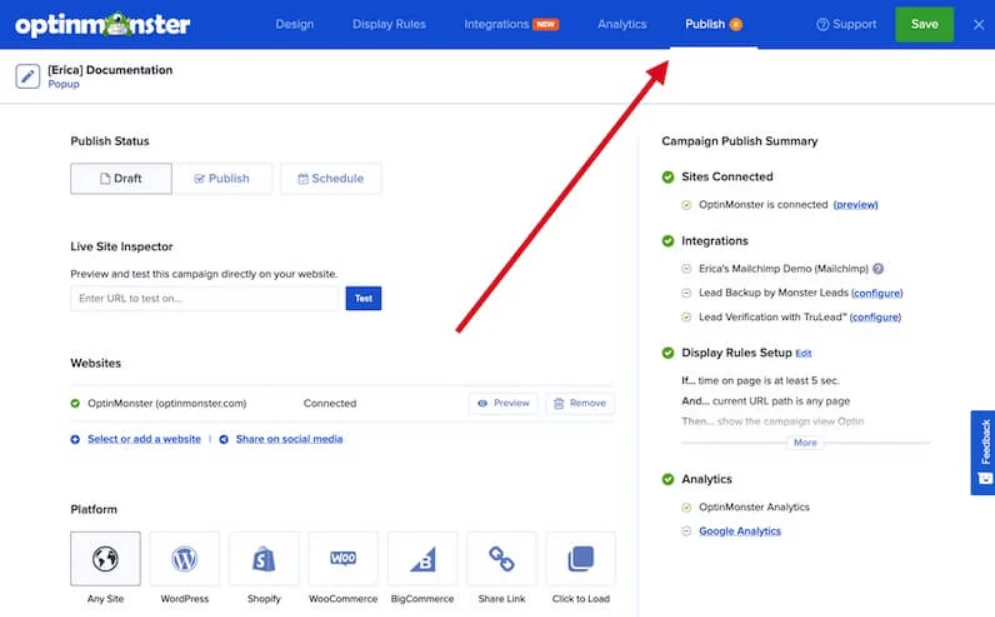Click Share on social media link
Viewport: 995px width, 617px height.
click(x=289, y=439)
